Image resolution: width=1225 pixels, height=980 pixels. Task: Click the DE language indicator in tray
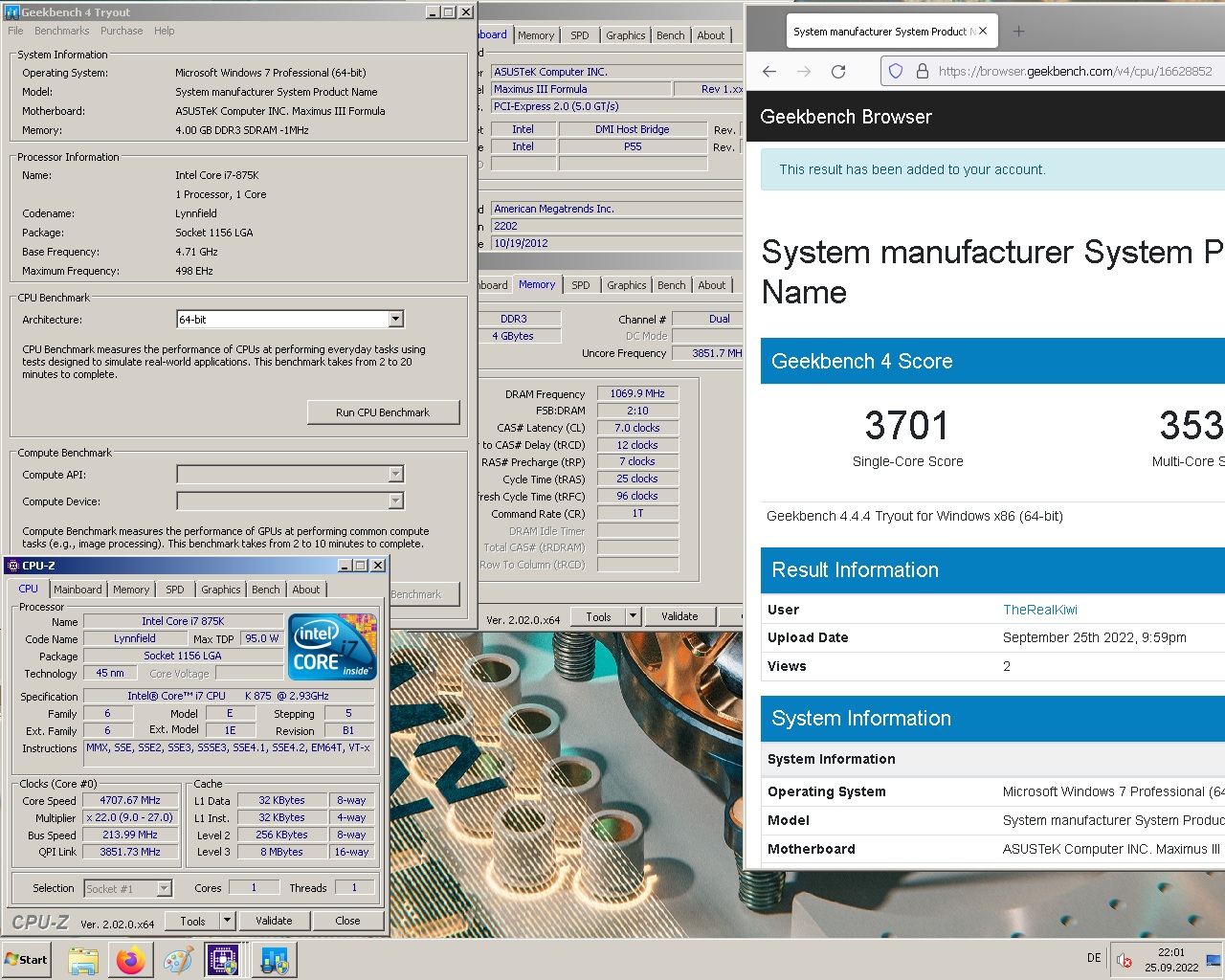click(1094, 958)
